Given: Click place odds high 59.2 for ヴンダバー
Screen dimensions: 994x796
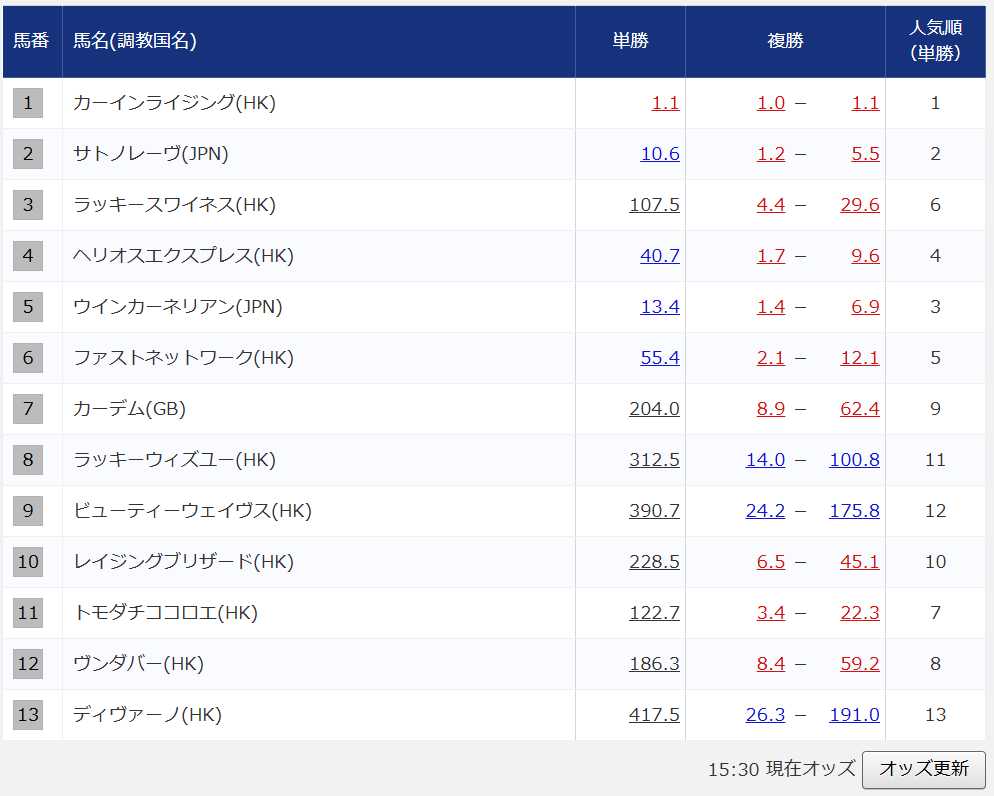Looking at the screenshot, I should 860,664.
